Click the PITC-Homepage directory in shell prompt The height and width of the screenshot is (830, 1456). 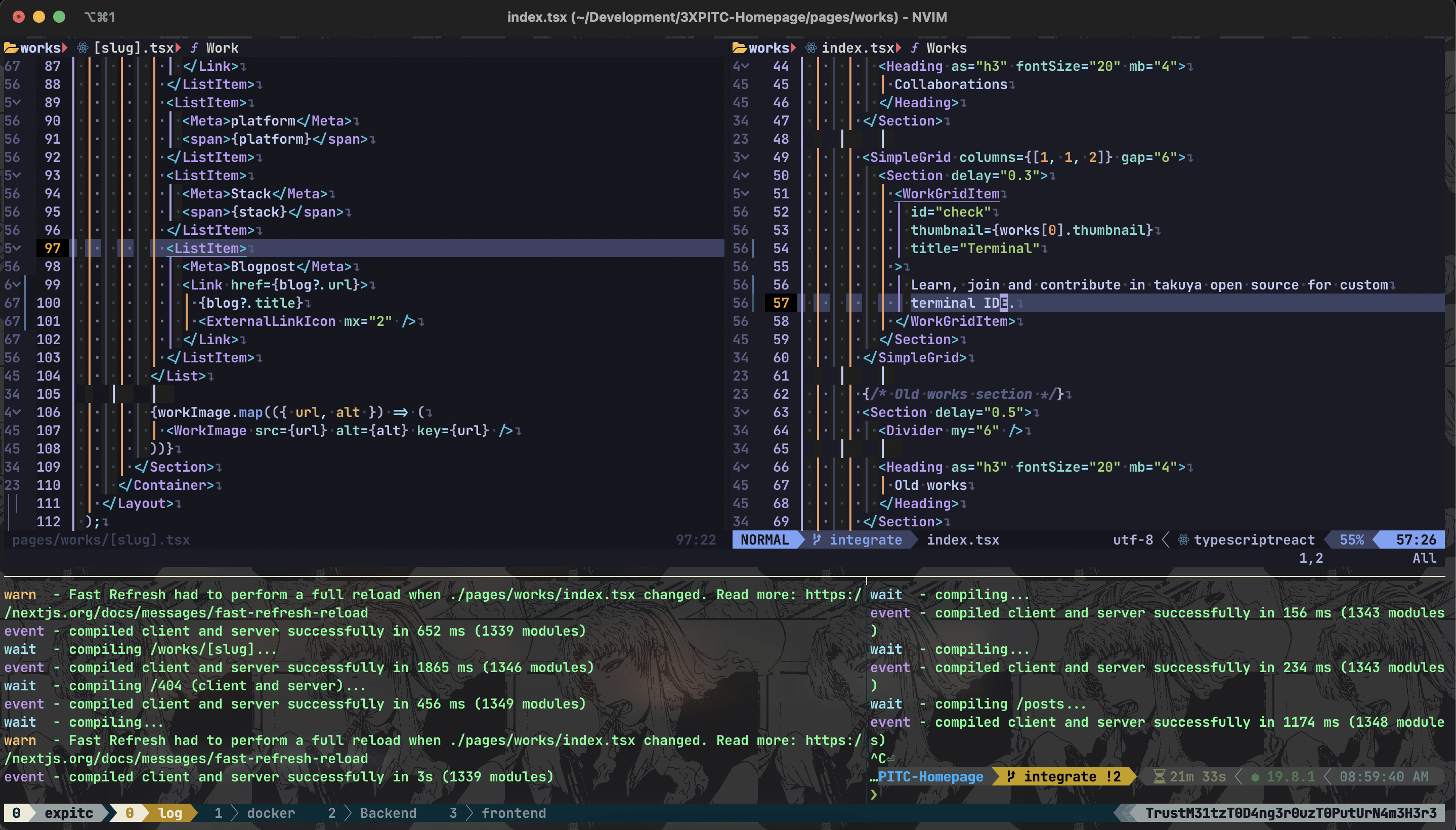[930, 776]
